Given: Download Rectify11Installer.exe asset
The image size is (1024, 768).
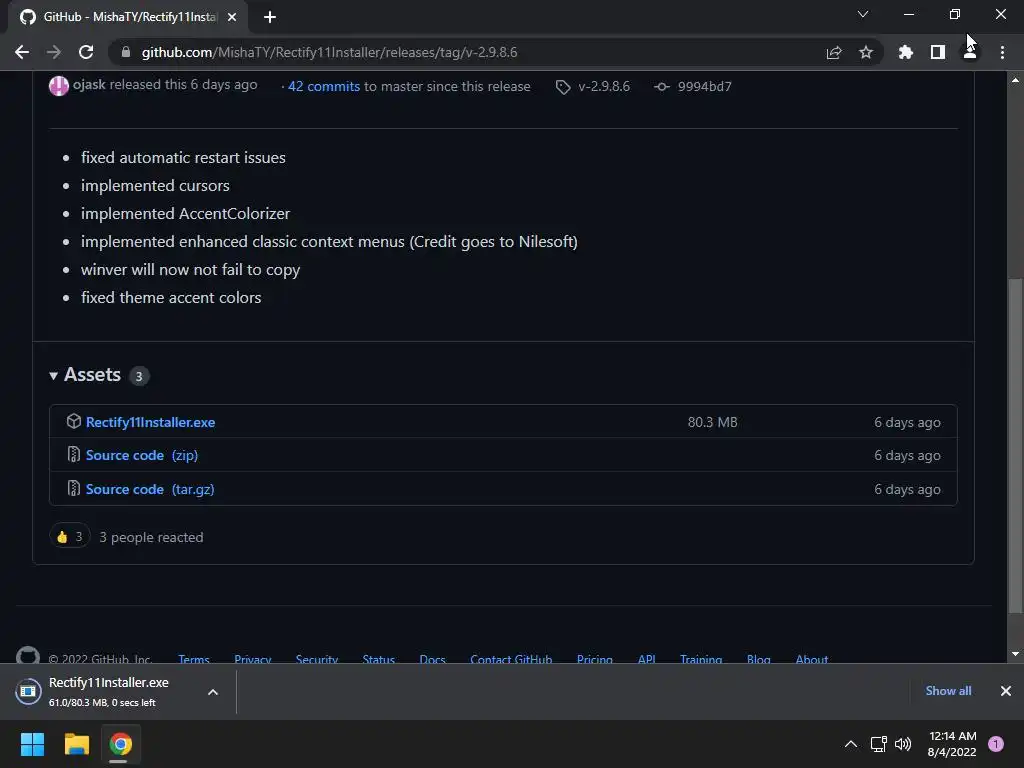Looking at the screenshot, I should coord(150,423).
